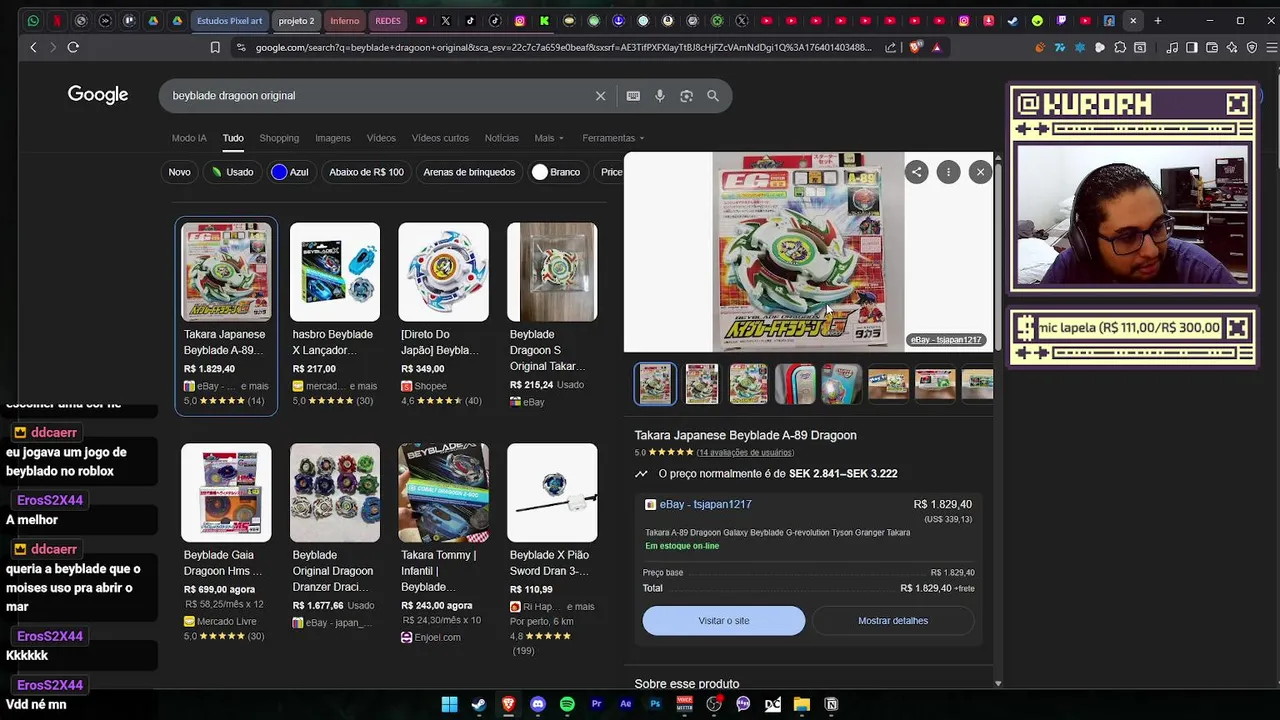The image size is (1280, 720).
Task: Open the 14 avaliações de usuários link
Action: 745,452
